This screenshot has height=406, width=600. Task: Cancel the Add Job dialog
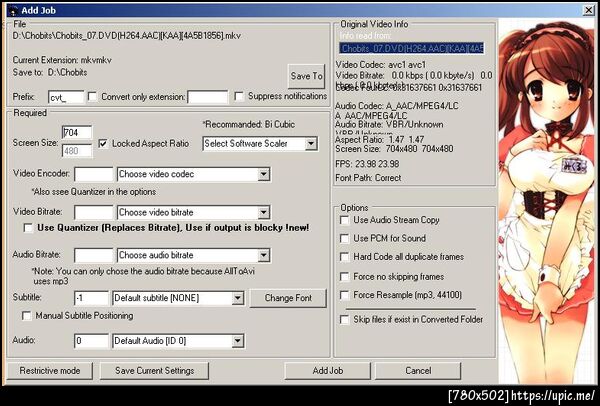coord(418,370)
